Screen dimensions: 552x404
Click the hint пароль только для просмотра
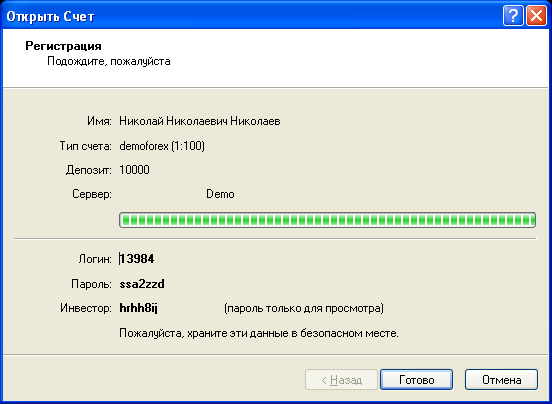304,308
